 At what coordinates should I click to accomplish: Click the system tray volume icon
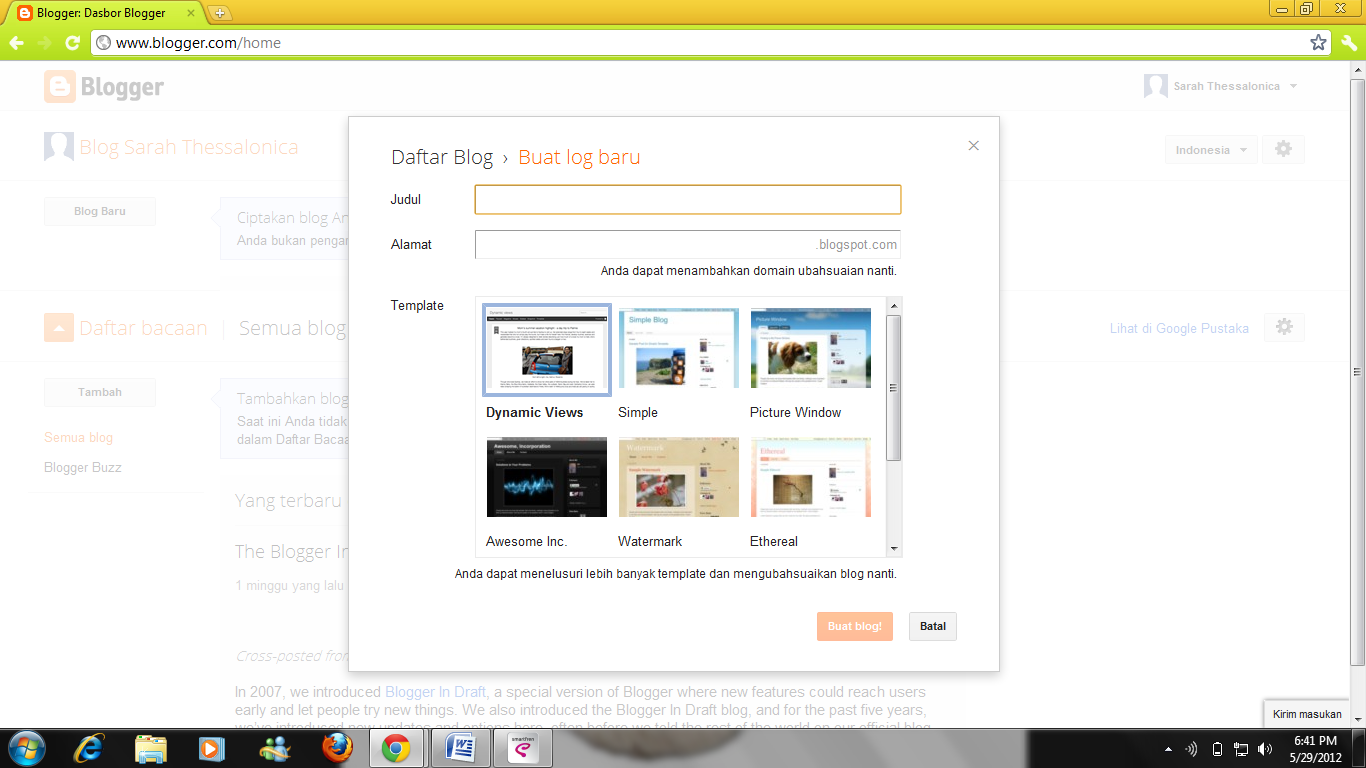pos(1266,749)
